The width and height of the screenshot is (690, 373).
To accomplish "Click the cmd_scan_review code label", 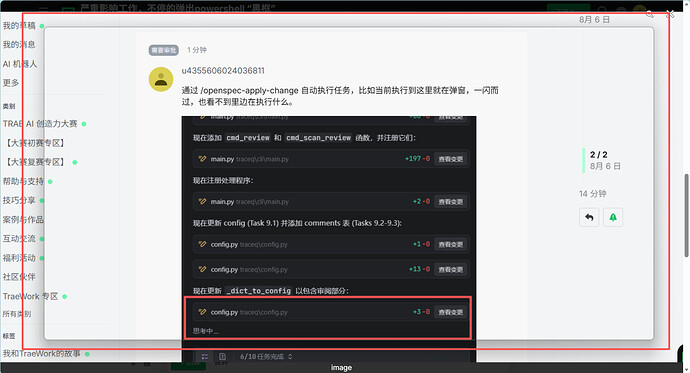I will tap(318, 138).
